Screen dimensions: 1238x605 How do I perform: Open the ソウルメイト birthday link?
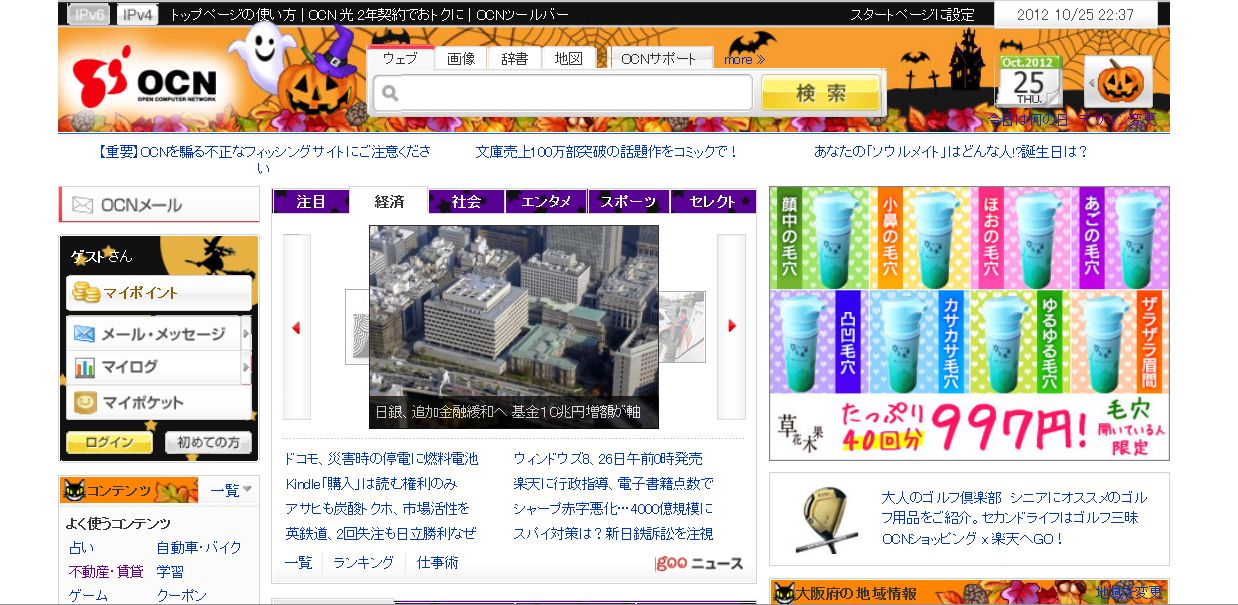tap(950, 152)
